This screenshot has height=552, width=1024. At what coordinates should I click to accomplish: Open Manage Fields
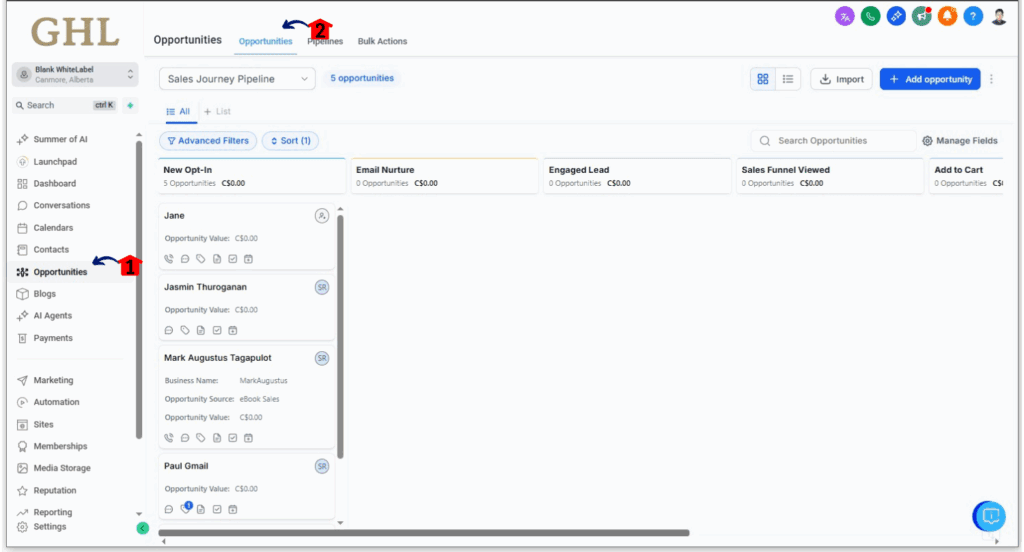(959, 140)
